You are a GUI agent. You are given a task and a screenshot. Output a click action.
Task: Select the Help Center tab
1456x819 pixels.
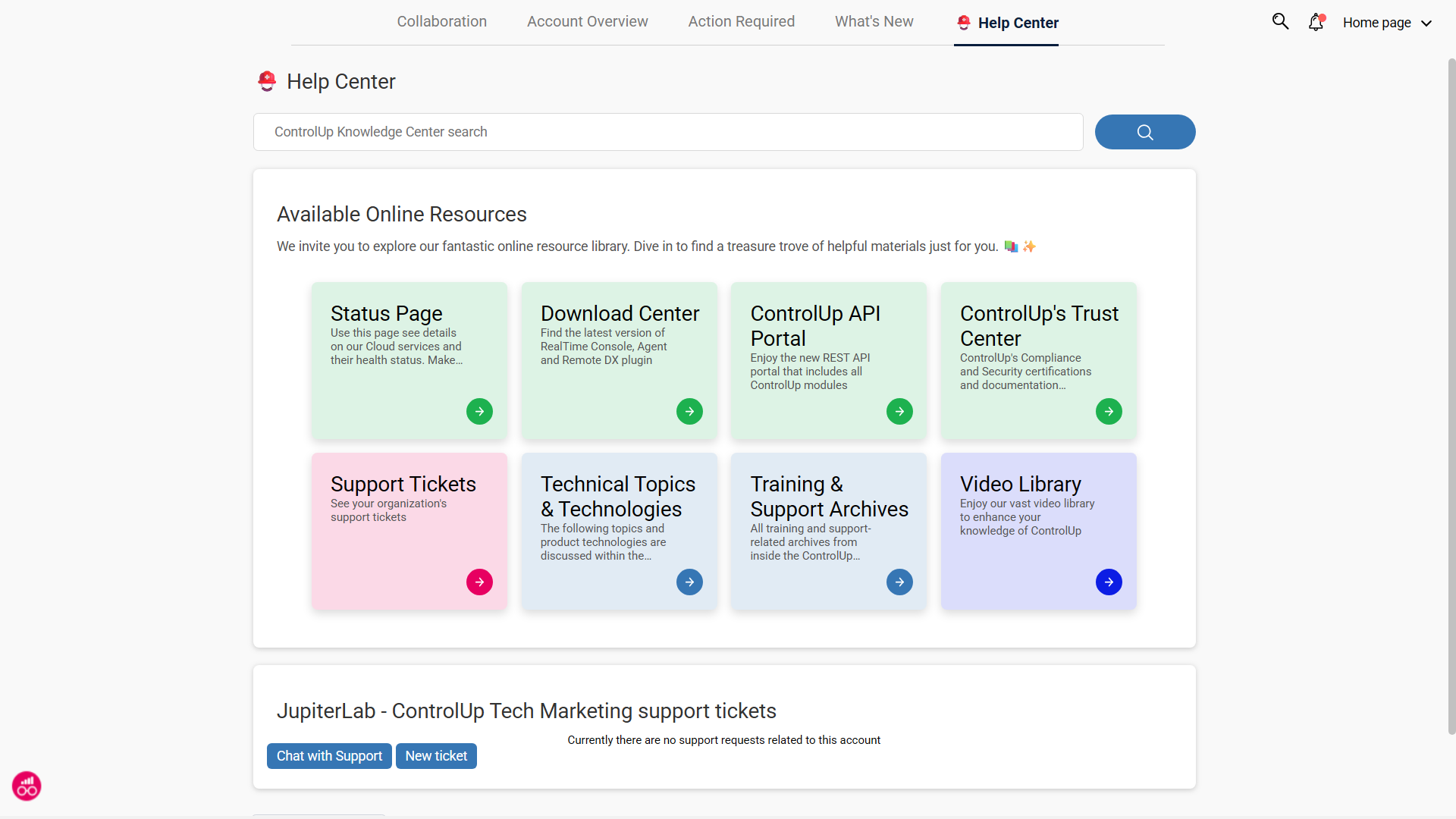click(x=1006, y=23)
